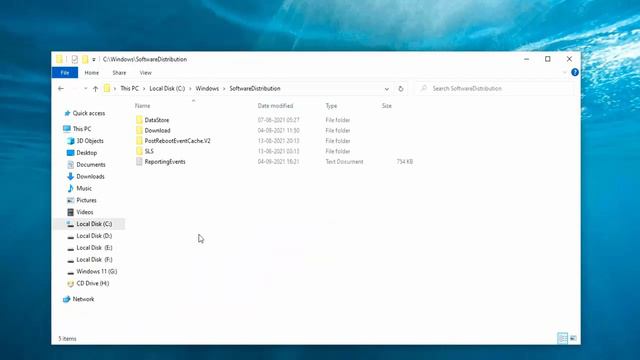The image size is (640, 360).
Task: Click the Downloads arrow icon in sidebar
Action: [x=71, y=176]
